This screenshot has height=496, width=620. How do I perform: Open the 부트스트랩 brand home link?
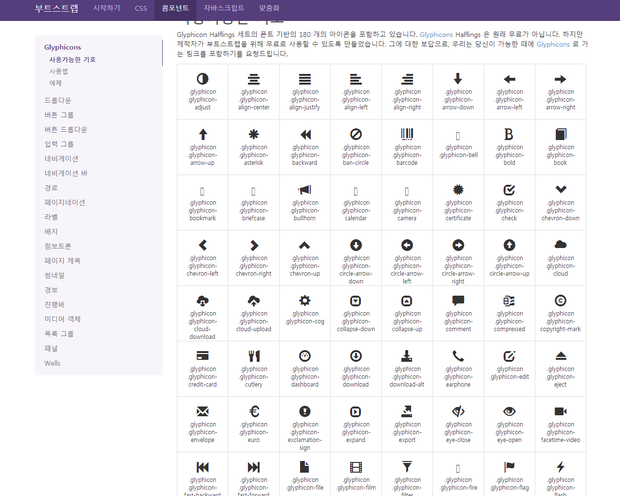[57, 8]
